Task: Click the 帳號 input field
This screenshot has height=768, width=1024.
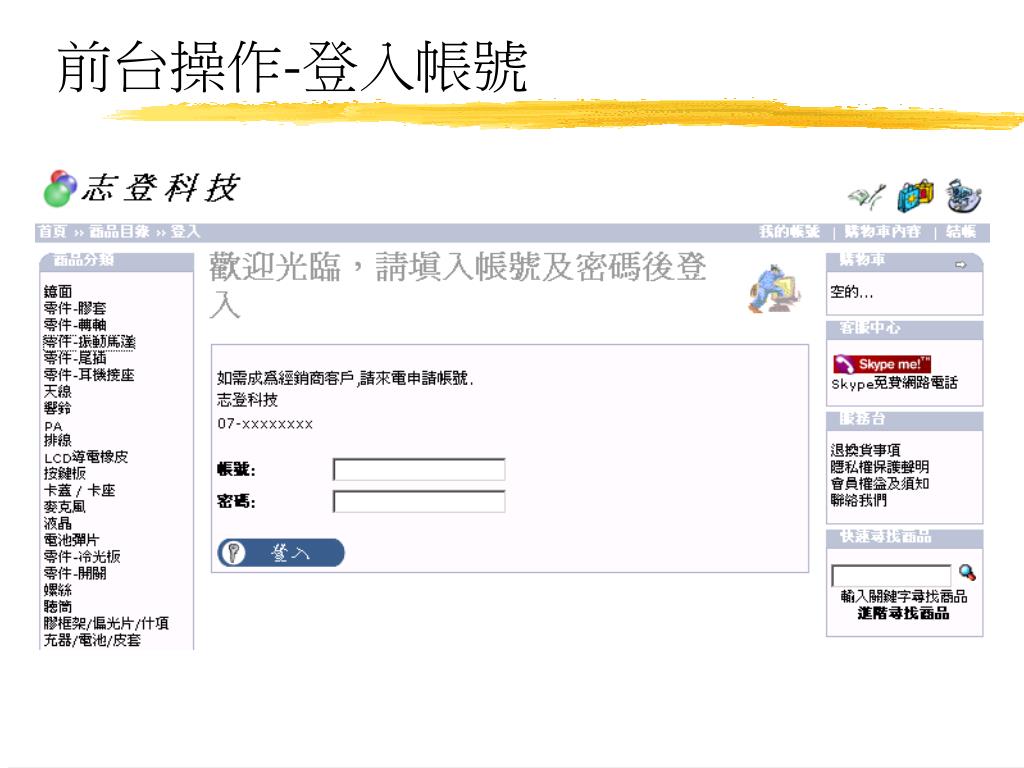Action: (419, 470)
